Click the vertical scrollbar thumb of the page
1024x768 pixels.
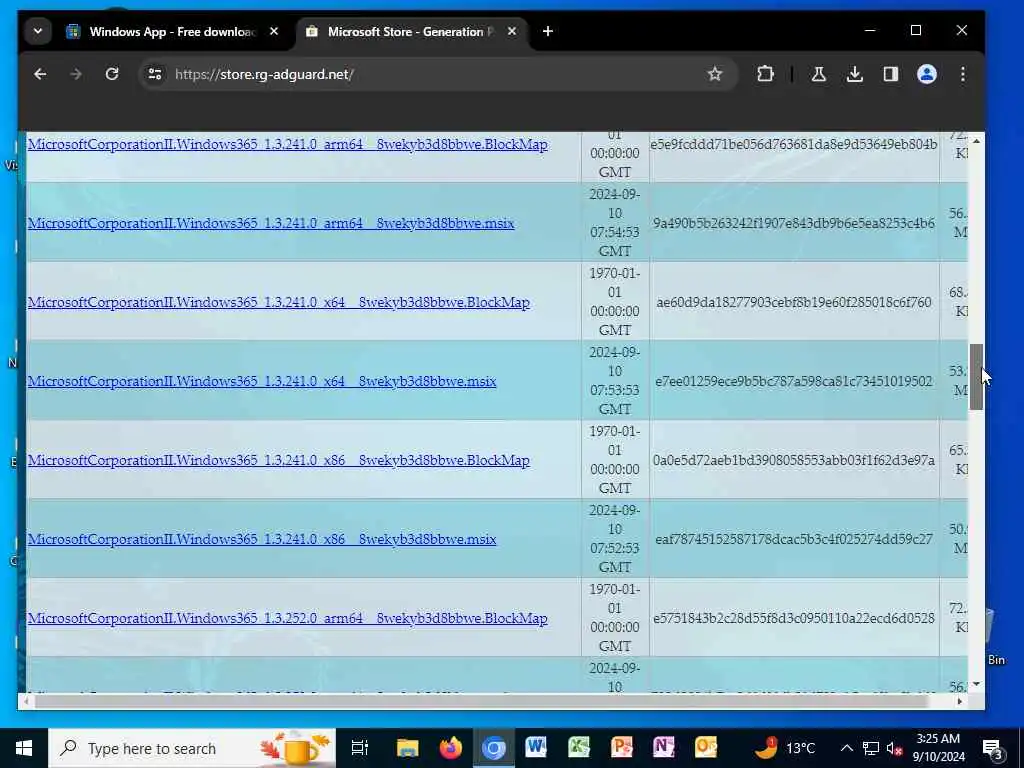tap(976, 377)
